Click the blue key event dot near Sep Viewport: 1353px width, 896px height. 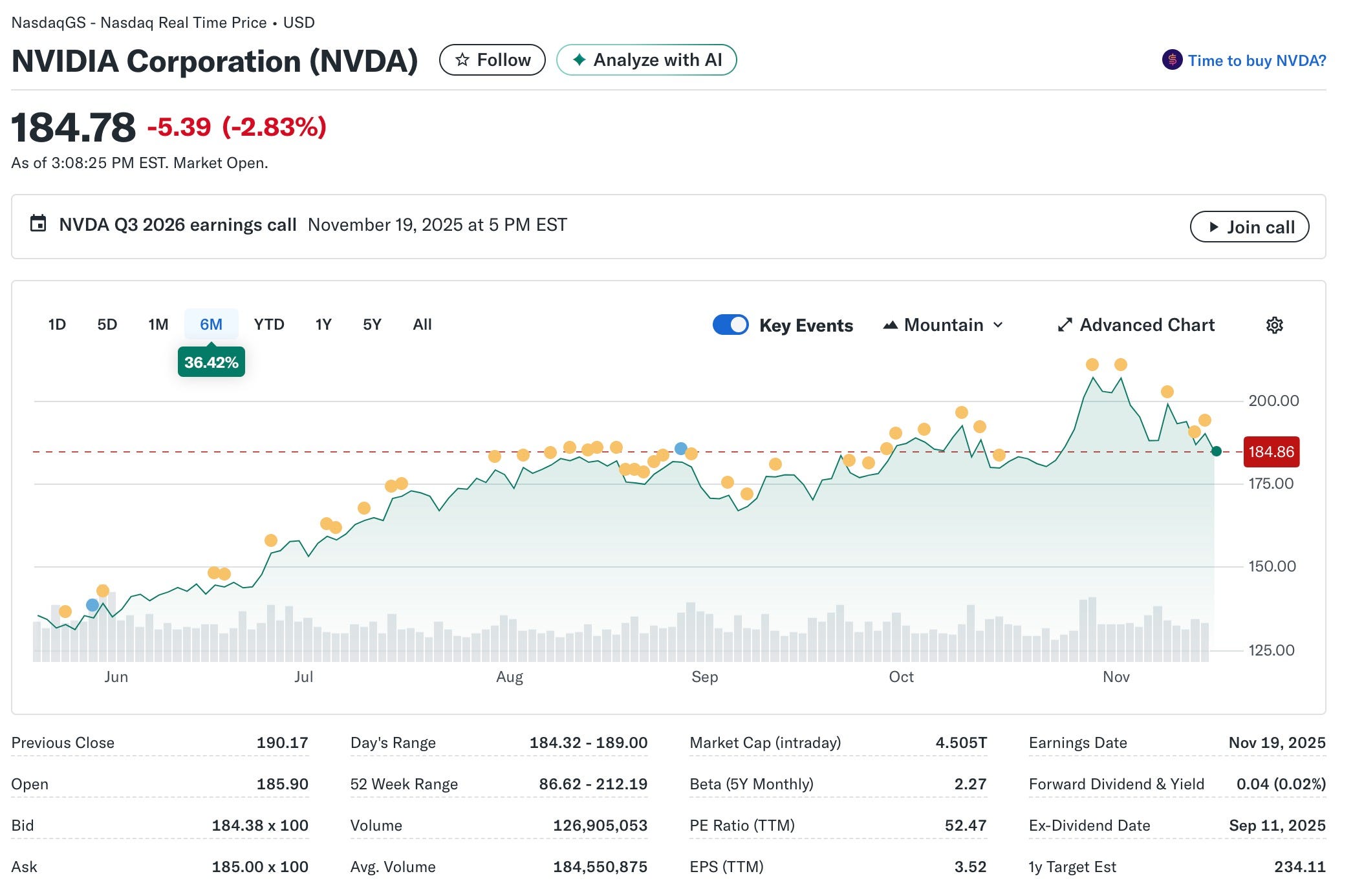point(680,448)
